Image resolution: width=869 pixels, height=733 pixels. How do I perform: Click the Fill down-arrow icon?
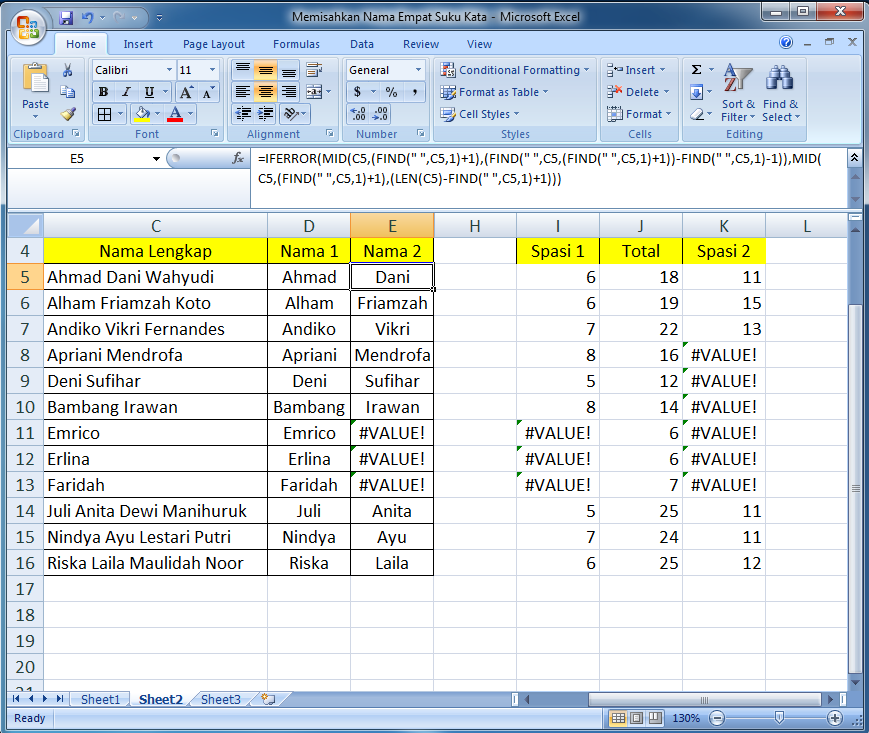tap(697, 92)
